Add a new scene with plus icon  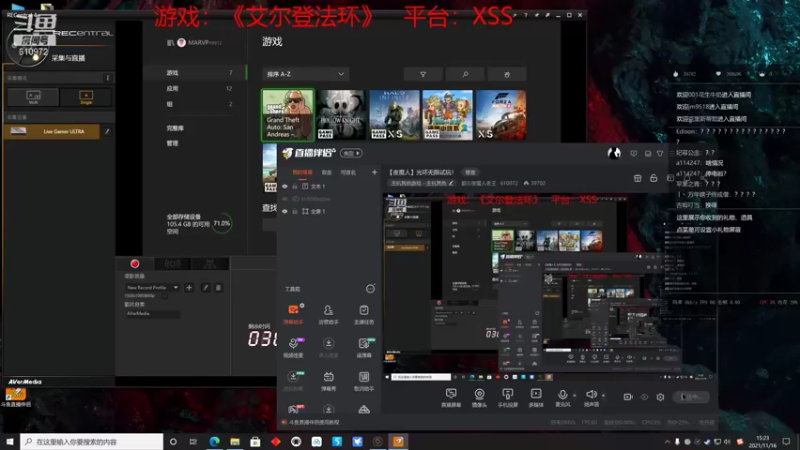[x=374, y=172]
